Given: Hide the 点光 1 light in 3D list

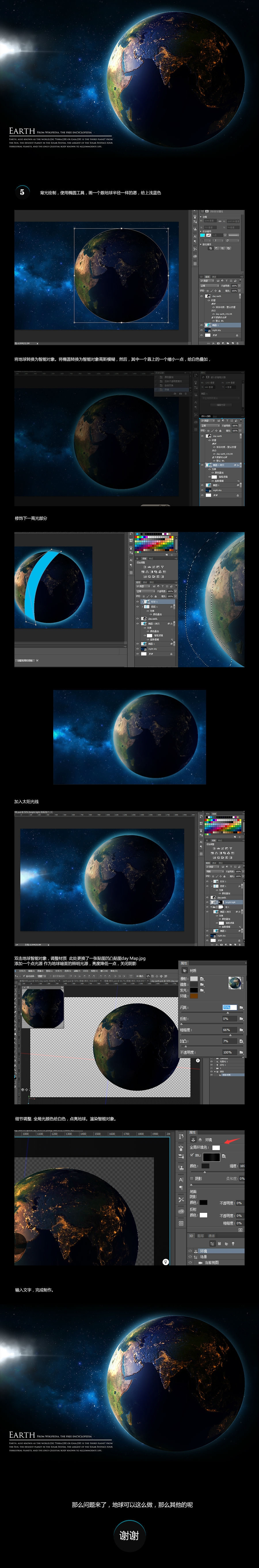Looking at the screenshot, I should 212,1065.
